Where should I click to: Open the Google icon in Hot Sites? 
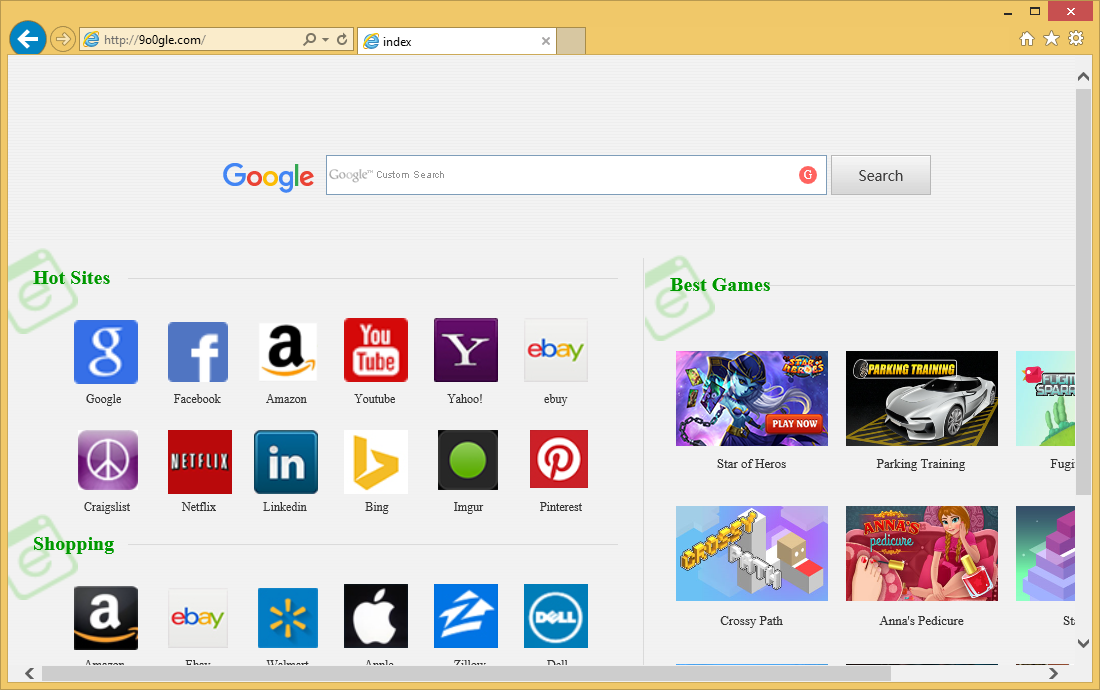pyautogui.click(x=106, y=352)
